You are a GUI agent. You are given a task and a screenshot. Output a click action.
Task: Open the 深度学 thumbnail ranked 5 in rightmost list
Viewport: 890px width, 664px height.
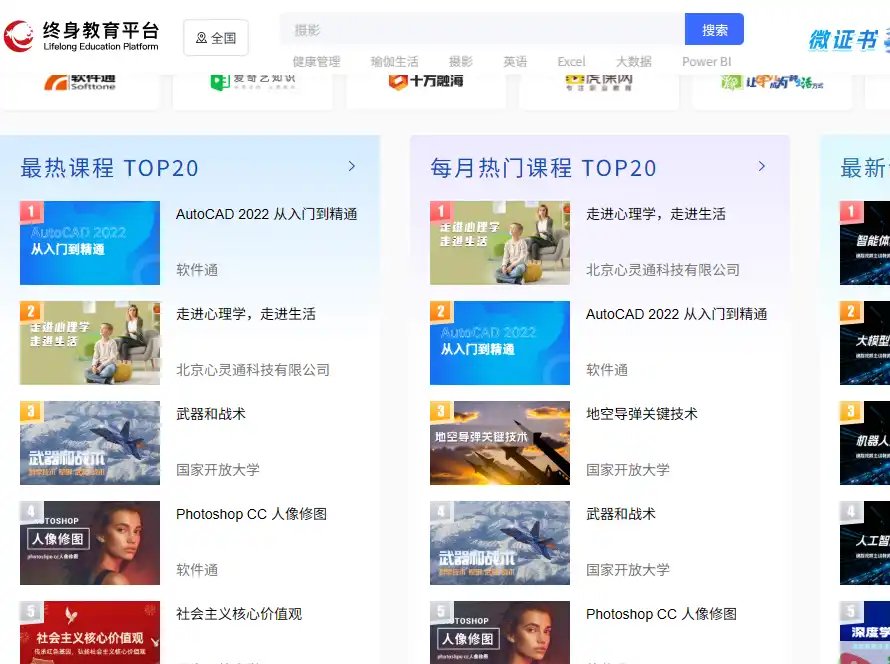865,632
